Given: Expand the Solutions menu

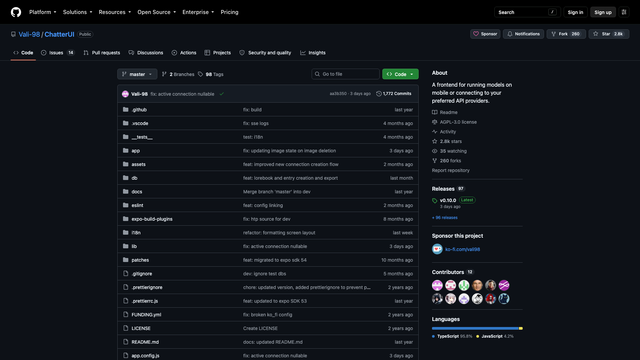Looking at the screenshot, I should click(x=77, y=12).
